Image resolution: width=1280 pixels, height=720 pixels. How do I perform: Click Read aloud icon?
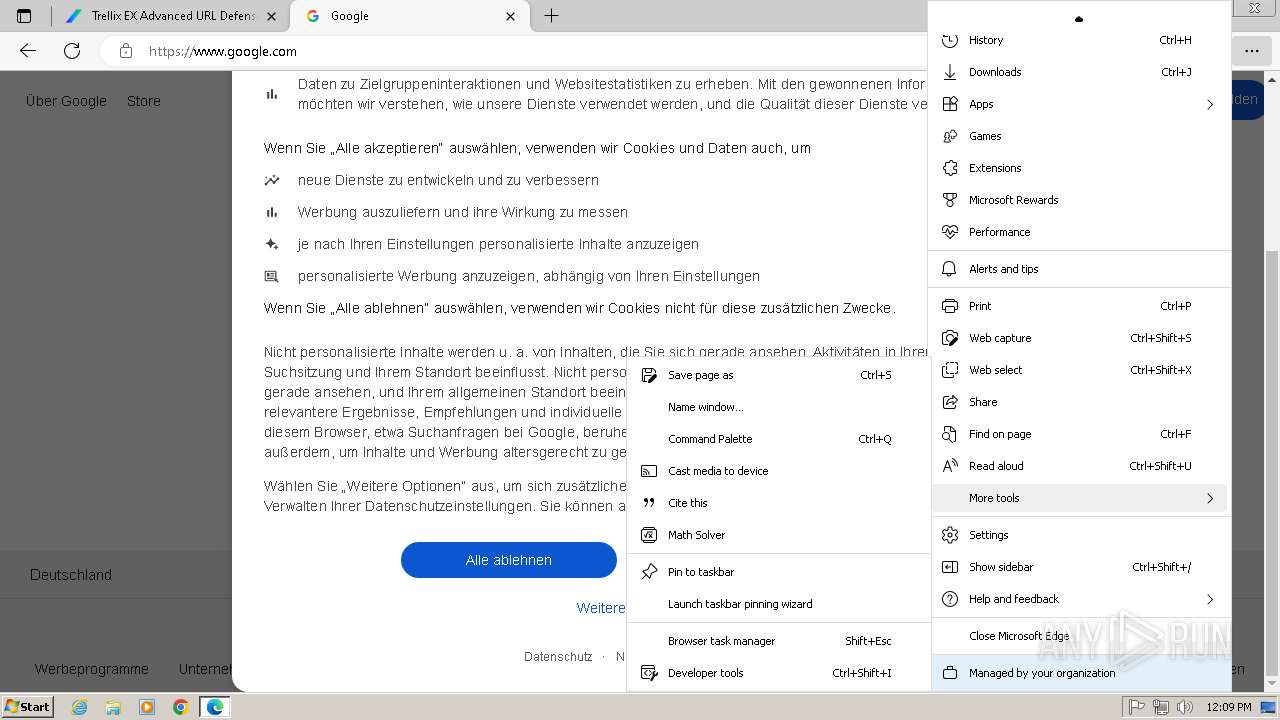pyautogui.click(x=950, y=466)
